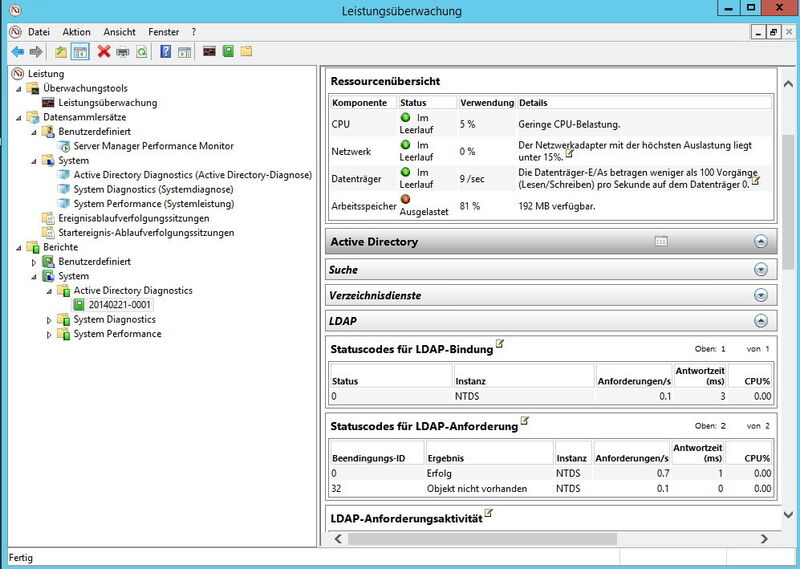Click '192 MB verfügbar.' details text

[x=557, y=206]
